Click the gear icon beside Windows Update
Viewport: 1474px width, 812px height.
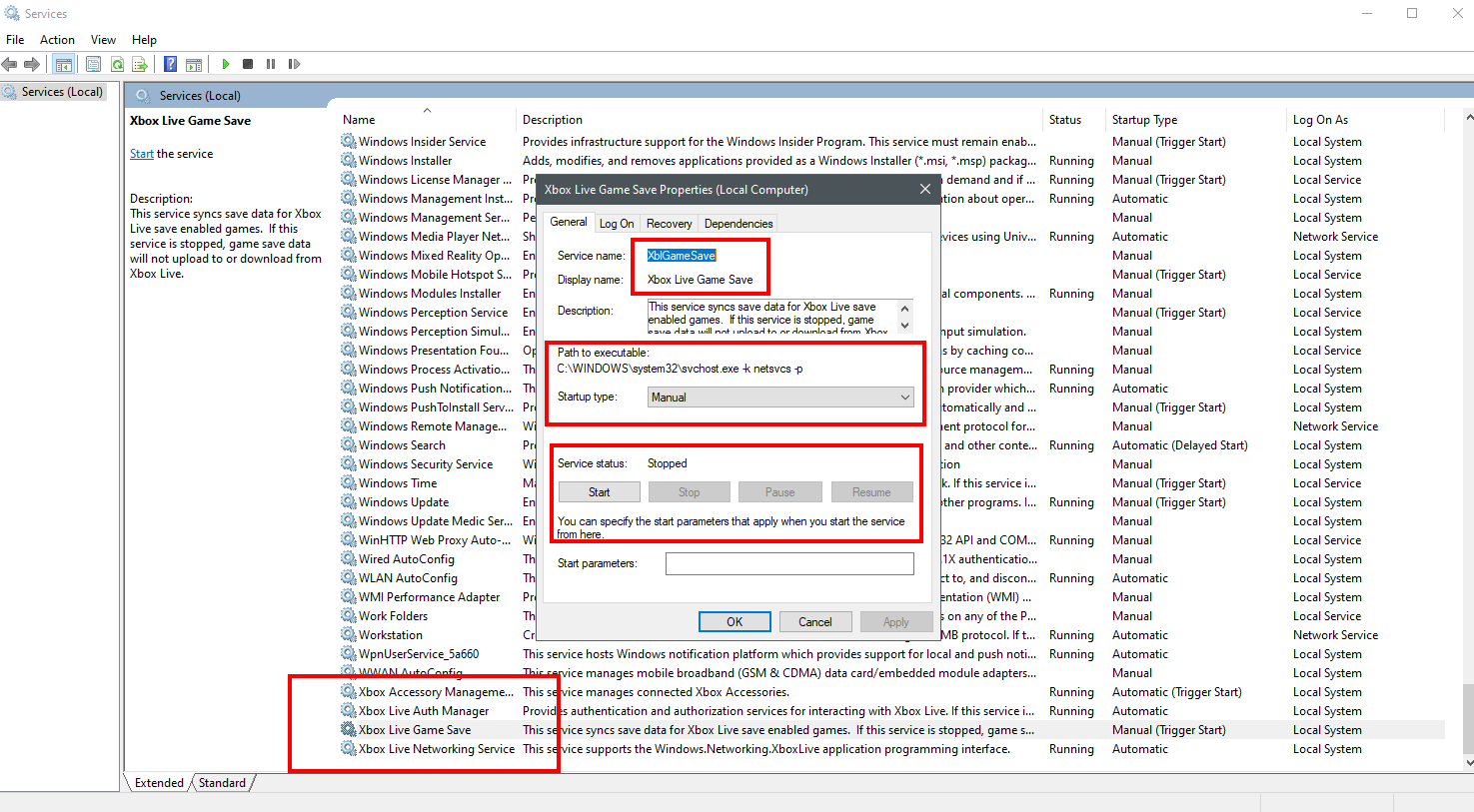(x=349, y=502)
